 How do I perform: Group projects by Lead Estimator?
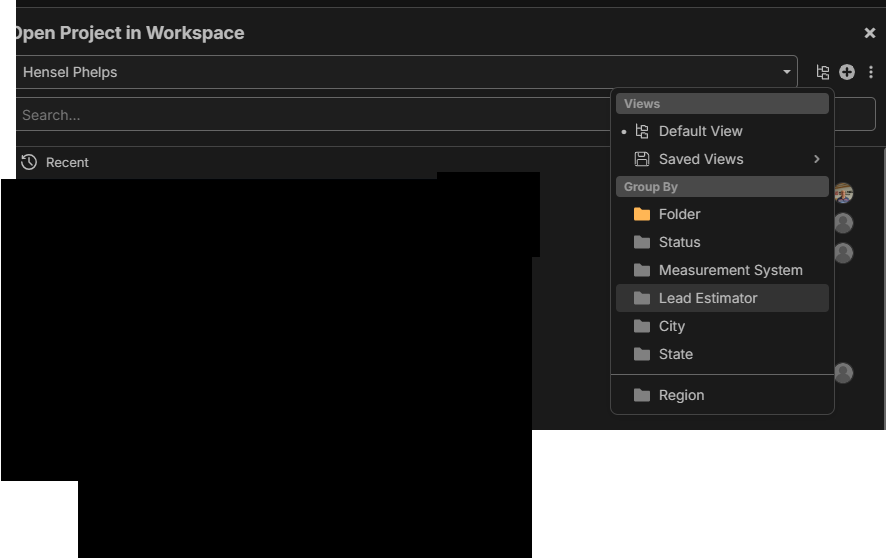(708, 298)
